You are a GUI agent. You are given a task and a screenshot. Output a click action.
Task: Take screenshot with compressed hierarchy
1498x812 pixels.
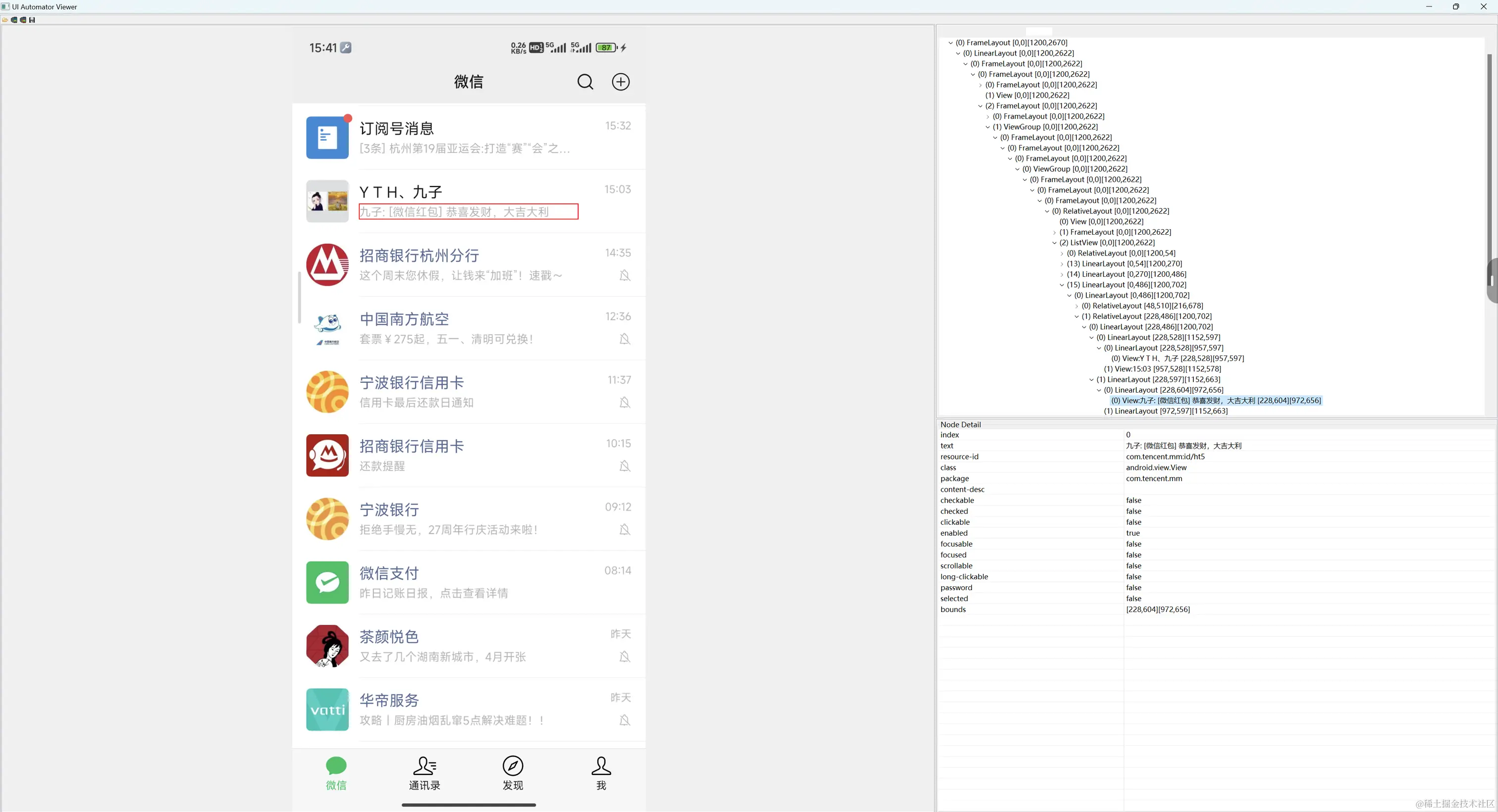[23, 19]
